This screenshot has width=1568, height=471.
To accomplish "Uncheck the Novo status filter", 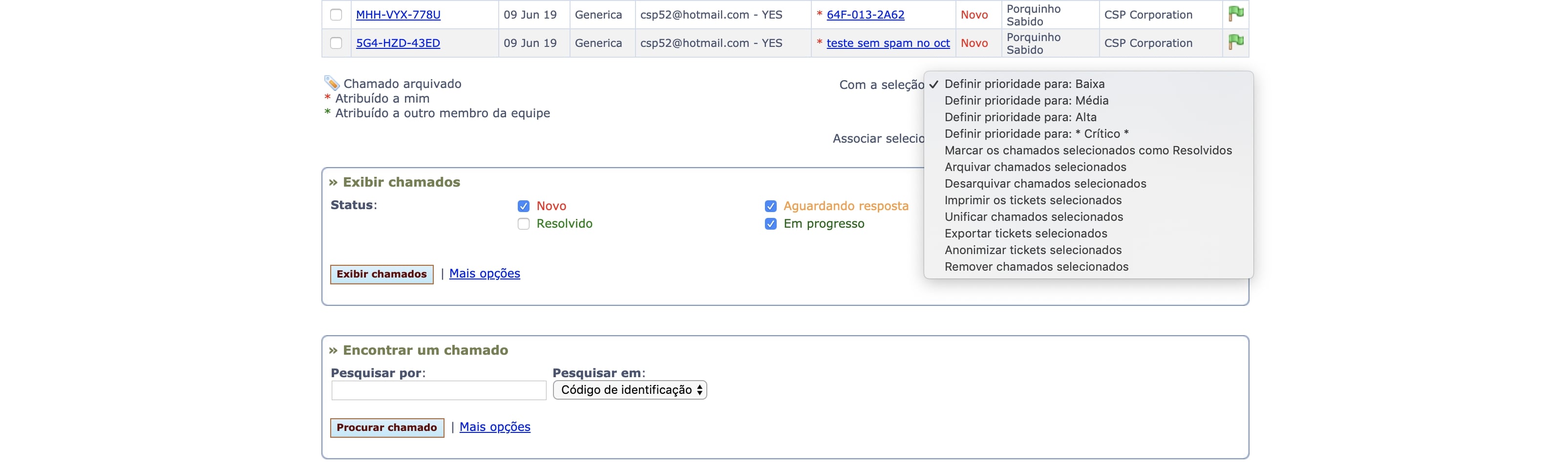I will click(x=524, y=206).
